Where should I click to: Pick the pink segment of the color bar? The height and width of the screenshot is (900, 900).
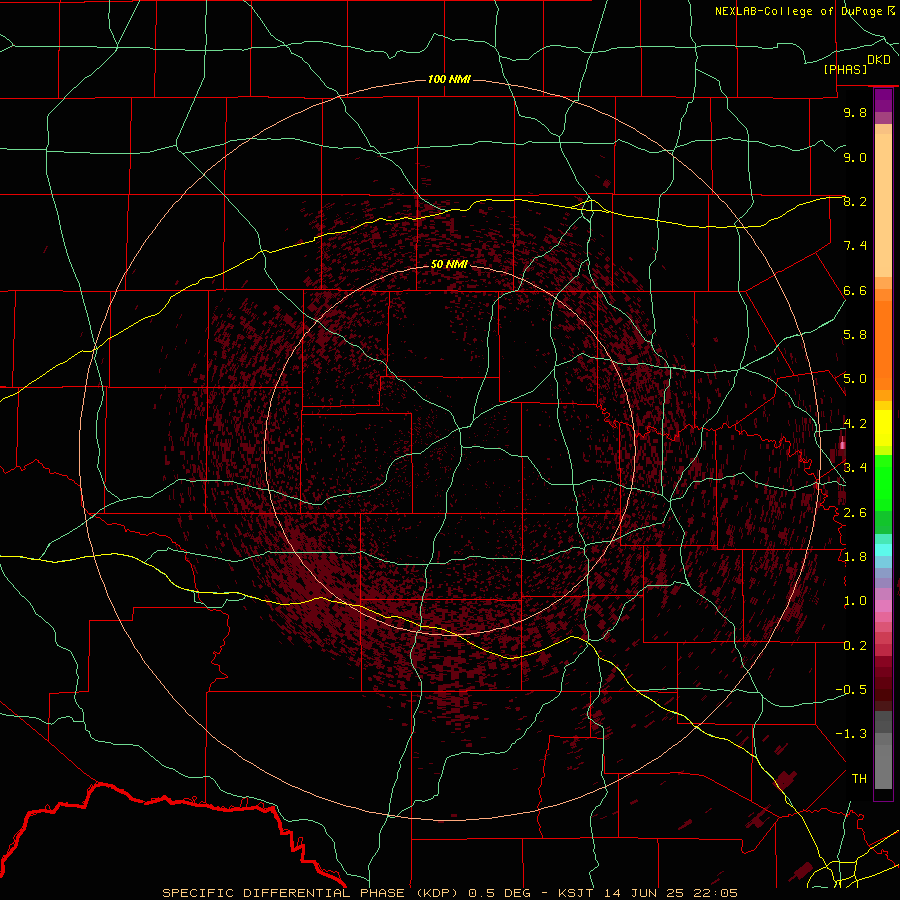(883, 606)
